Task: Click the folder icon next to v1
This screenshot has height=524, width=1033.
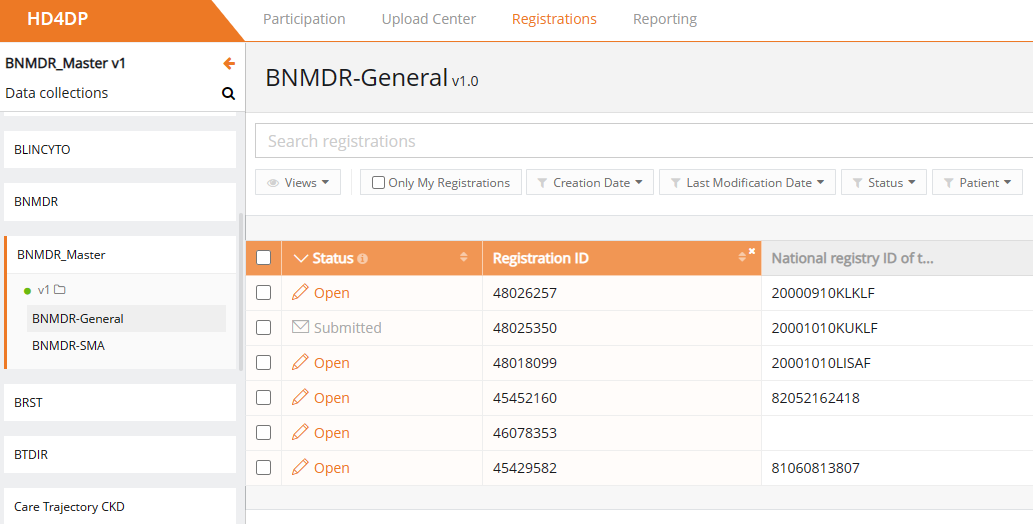Action: pyautogui.click(x=59, y=290)
